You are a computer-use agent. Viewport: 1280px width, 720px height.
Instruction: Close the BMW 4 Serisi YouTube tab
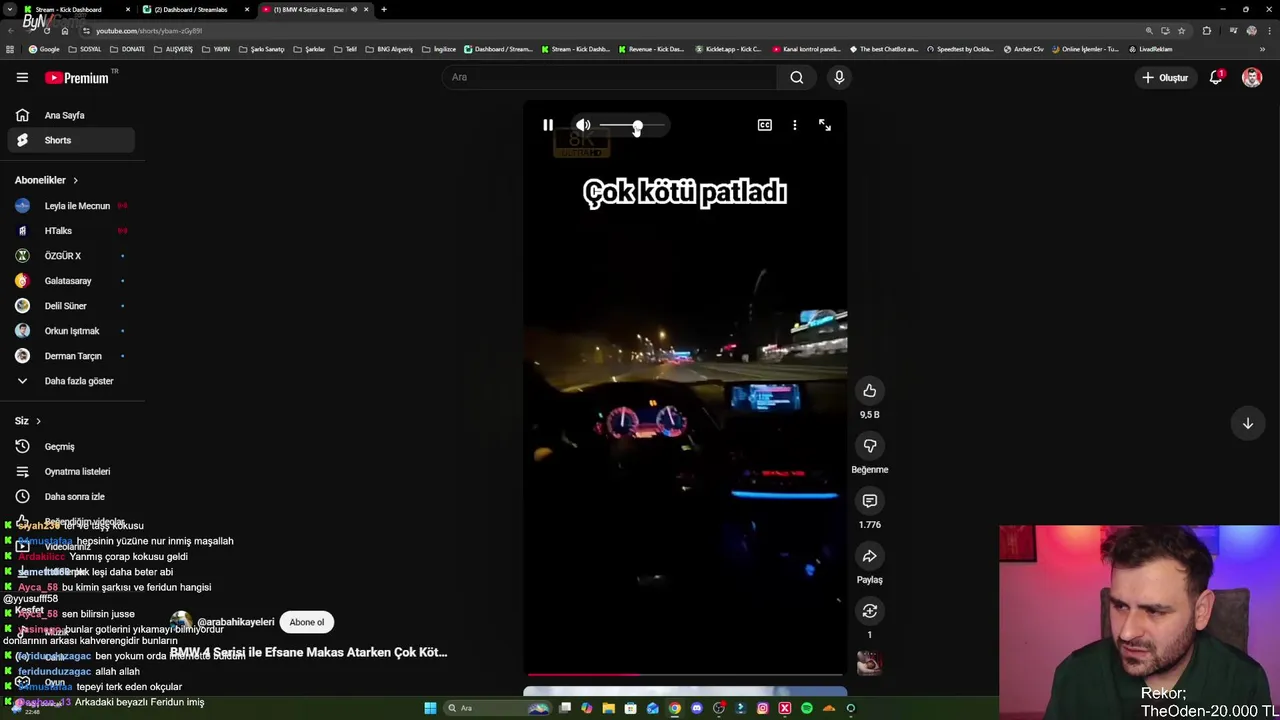pyautogui.click(x=366, y=9)
